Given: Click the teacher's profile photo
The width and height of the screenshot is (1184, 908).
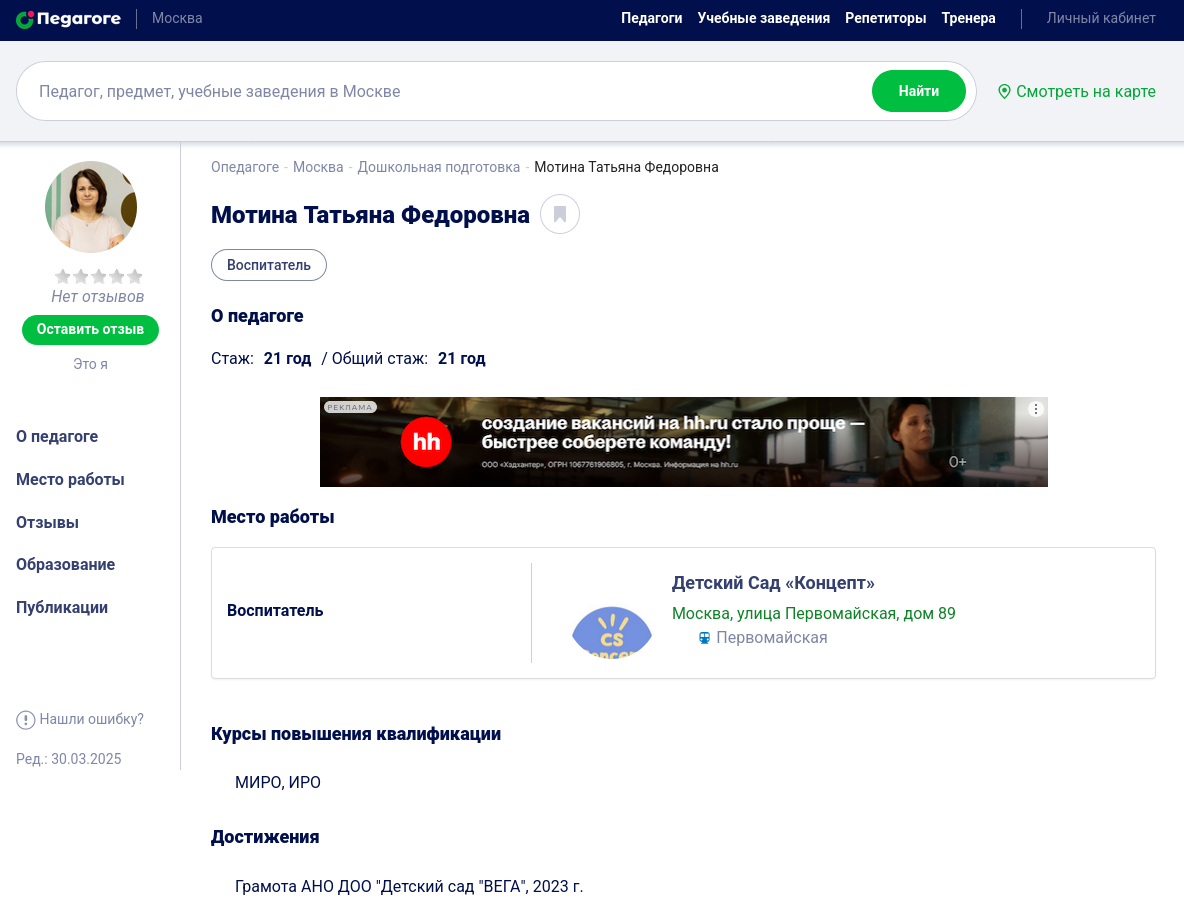Looking at the screenshot, I should pyautogui.click(x=90, y=207).
